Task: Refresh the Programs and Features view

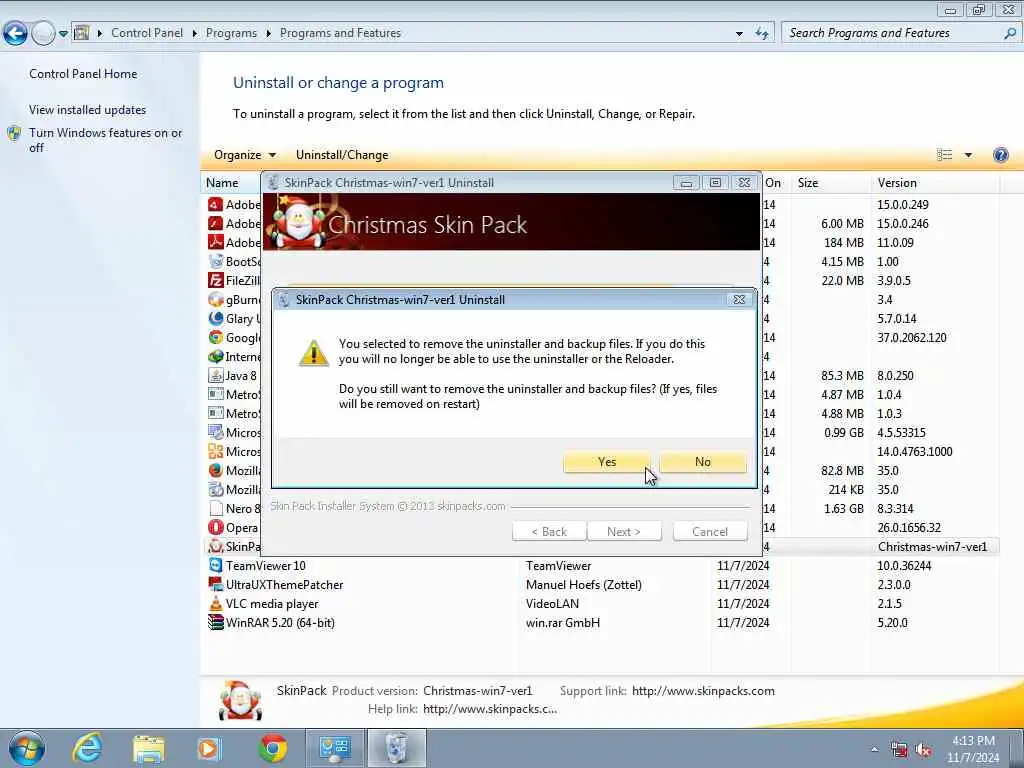Action: tap(761, 33)
